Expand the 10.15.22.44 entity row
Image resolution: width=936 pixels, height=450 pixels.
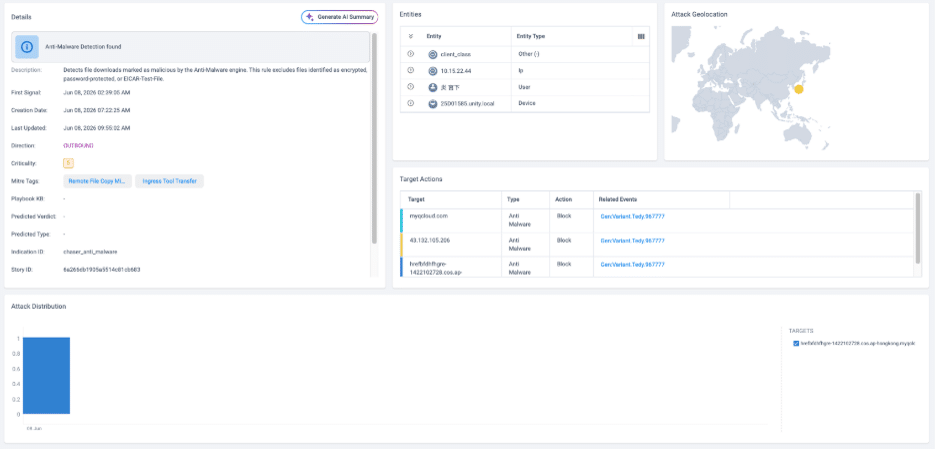tap(411, 70)
